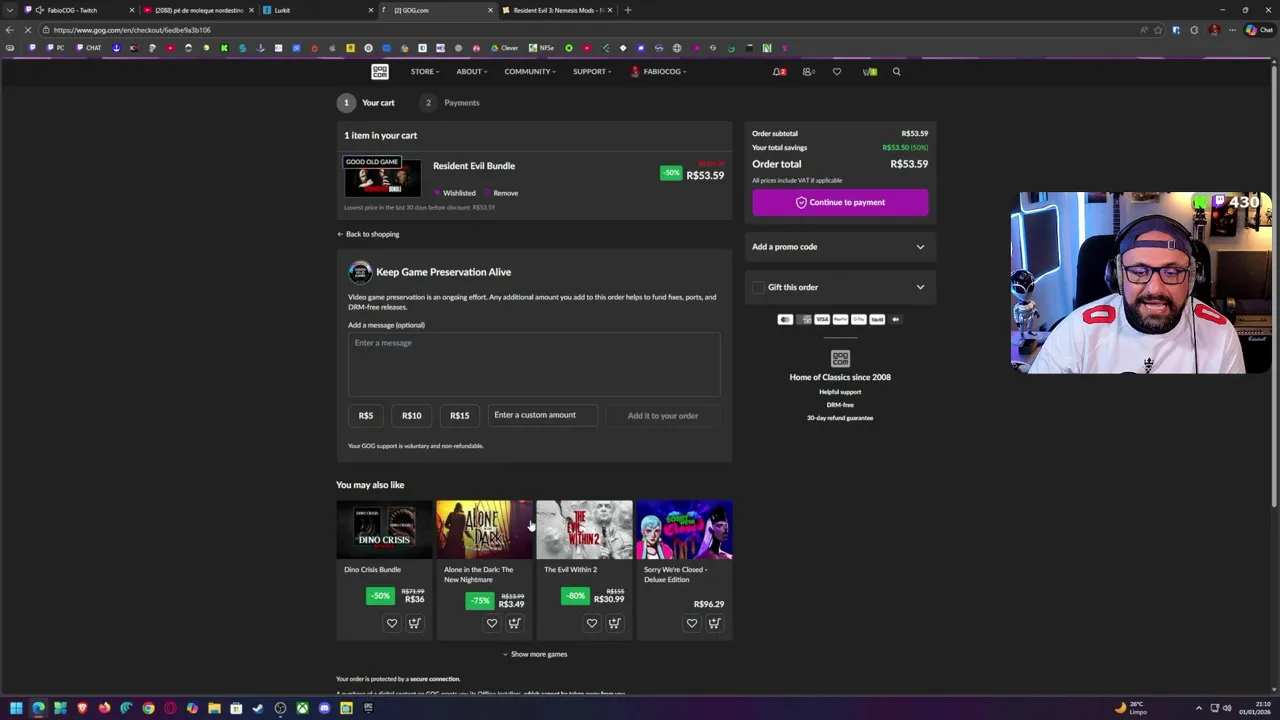The width and height of the screenshot is (1280, 720).
Task: Click the search magnifier in GOG header
Action: pos(896,71)
